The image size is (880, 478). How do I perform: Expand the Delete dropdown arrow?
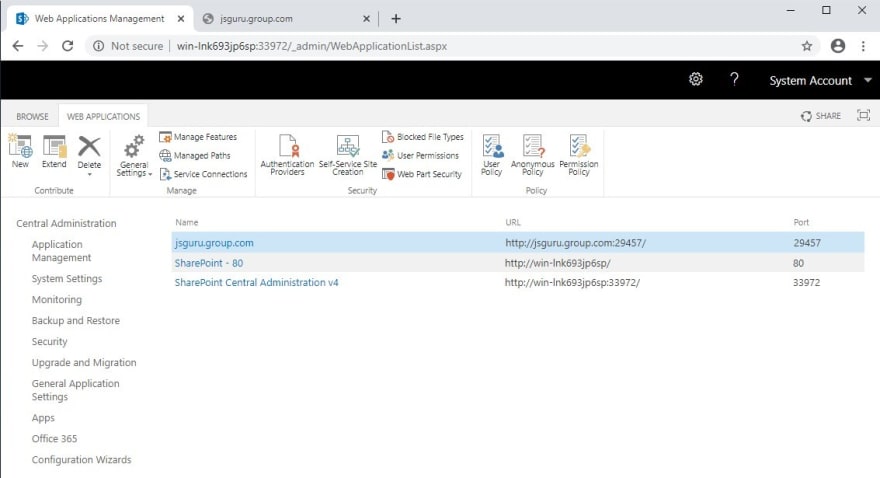(x=89, y=174)
